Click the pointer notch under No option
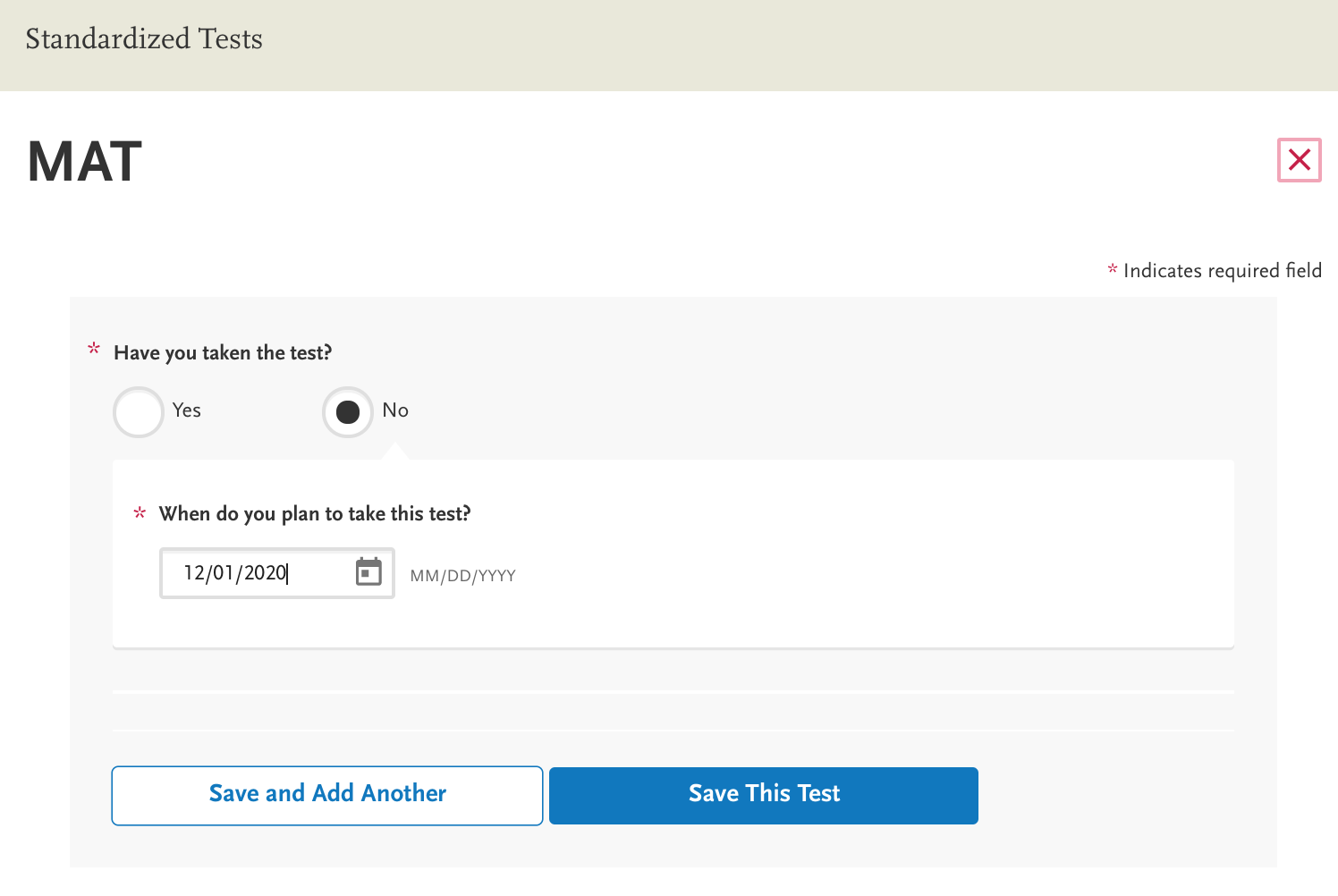Screen dimensions: 1338x896 [x=395, y=452]
